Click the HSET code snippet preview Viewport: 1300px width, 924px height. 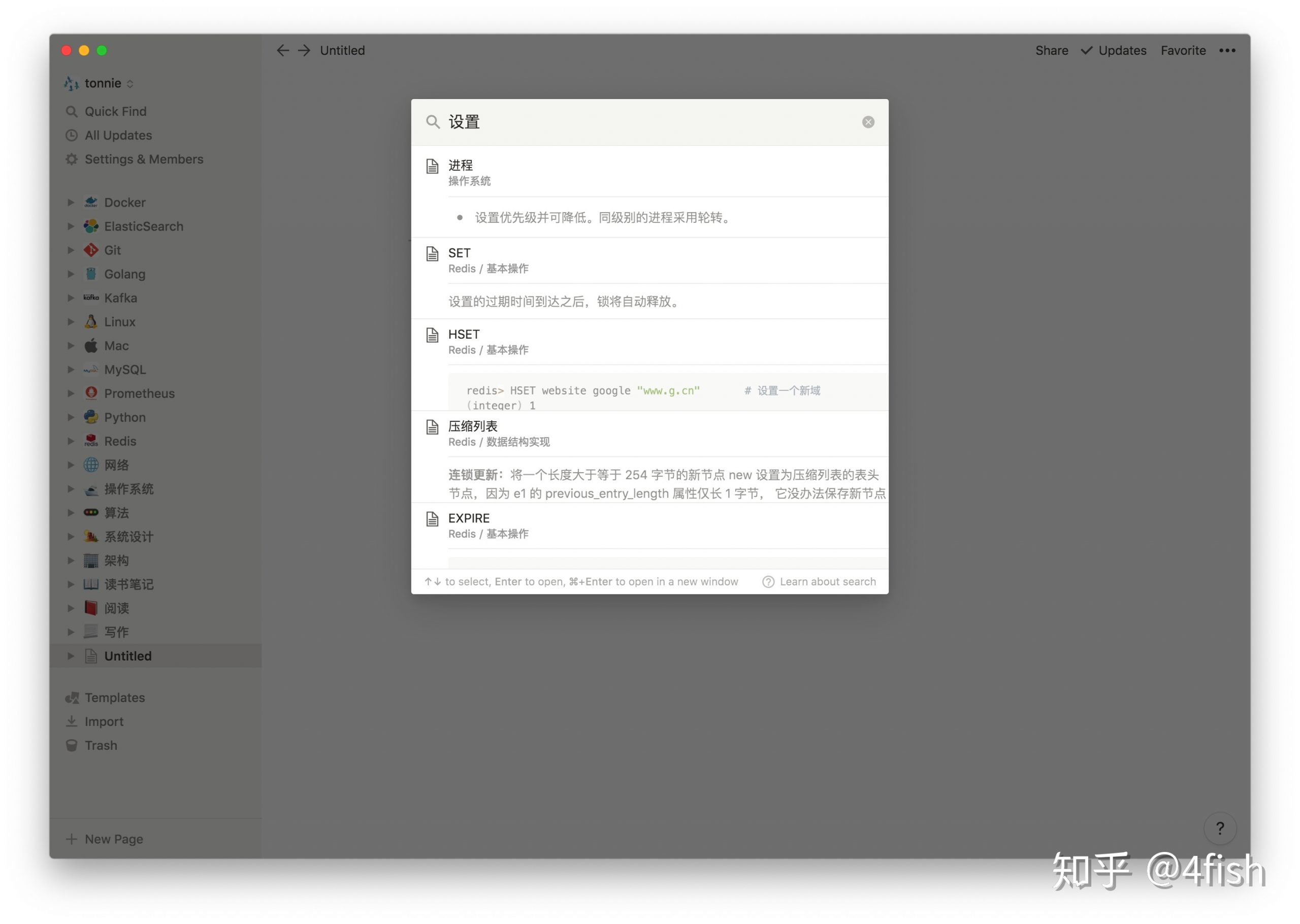668,392
